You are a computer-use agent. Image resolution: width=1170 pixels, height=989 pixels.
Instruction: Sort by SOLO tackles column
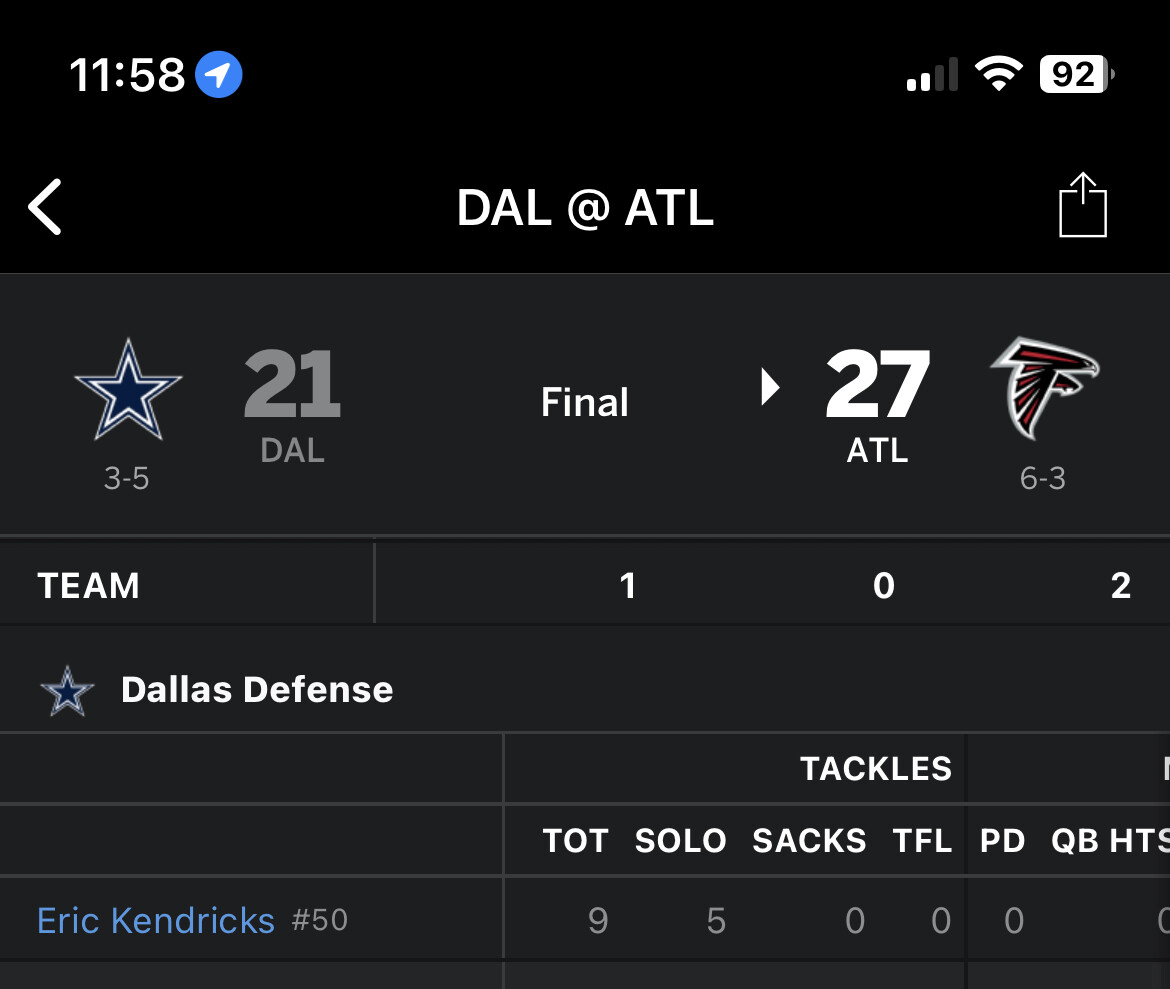pos(680,841)
